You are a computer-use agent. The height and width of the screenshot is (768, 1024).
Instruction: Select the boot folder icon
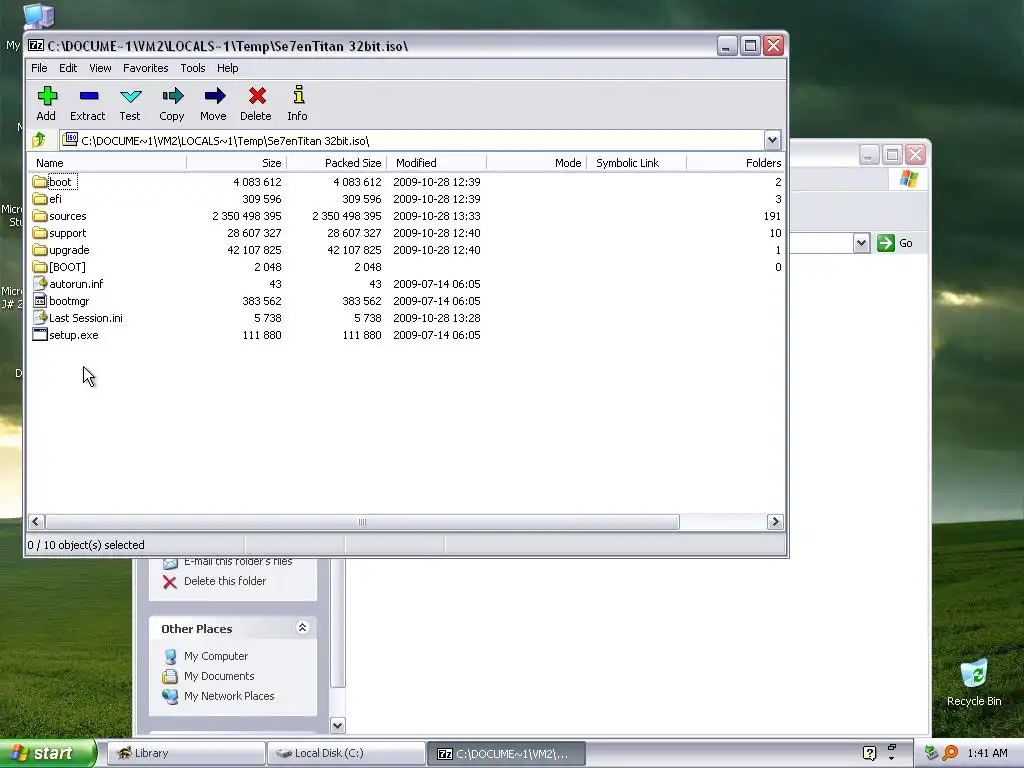click(40, 182)
